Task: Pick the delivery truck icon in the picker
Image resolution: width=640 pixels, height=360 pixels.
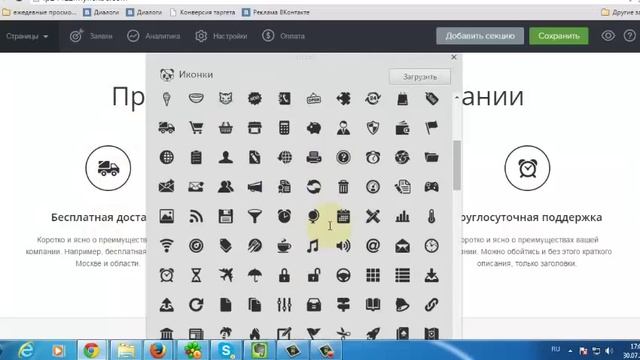Action: 167,128
